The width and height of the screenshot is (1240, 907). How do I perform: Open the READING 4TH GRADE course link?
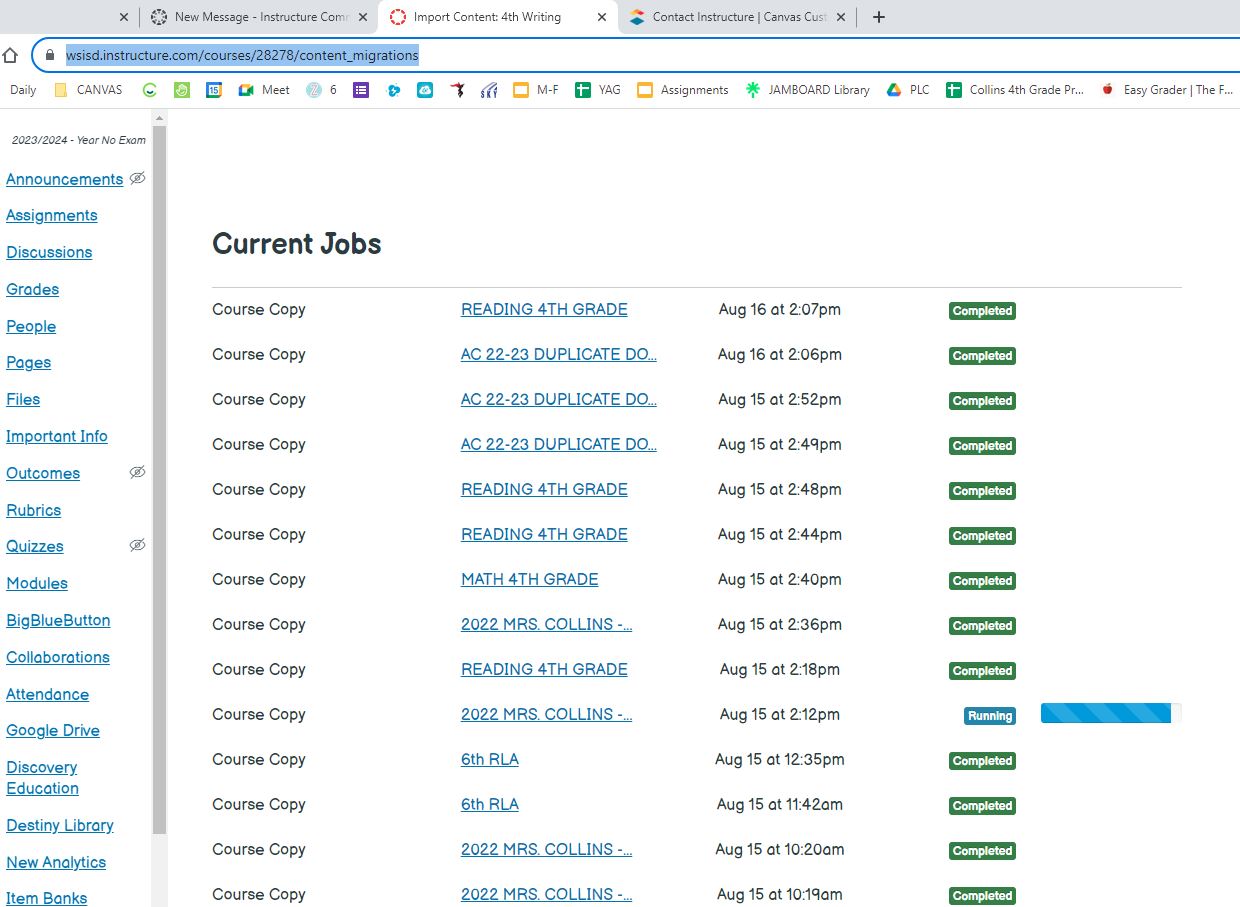pyautogui.click(x=543, y=309)
